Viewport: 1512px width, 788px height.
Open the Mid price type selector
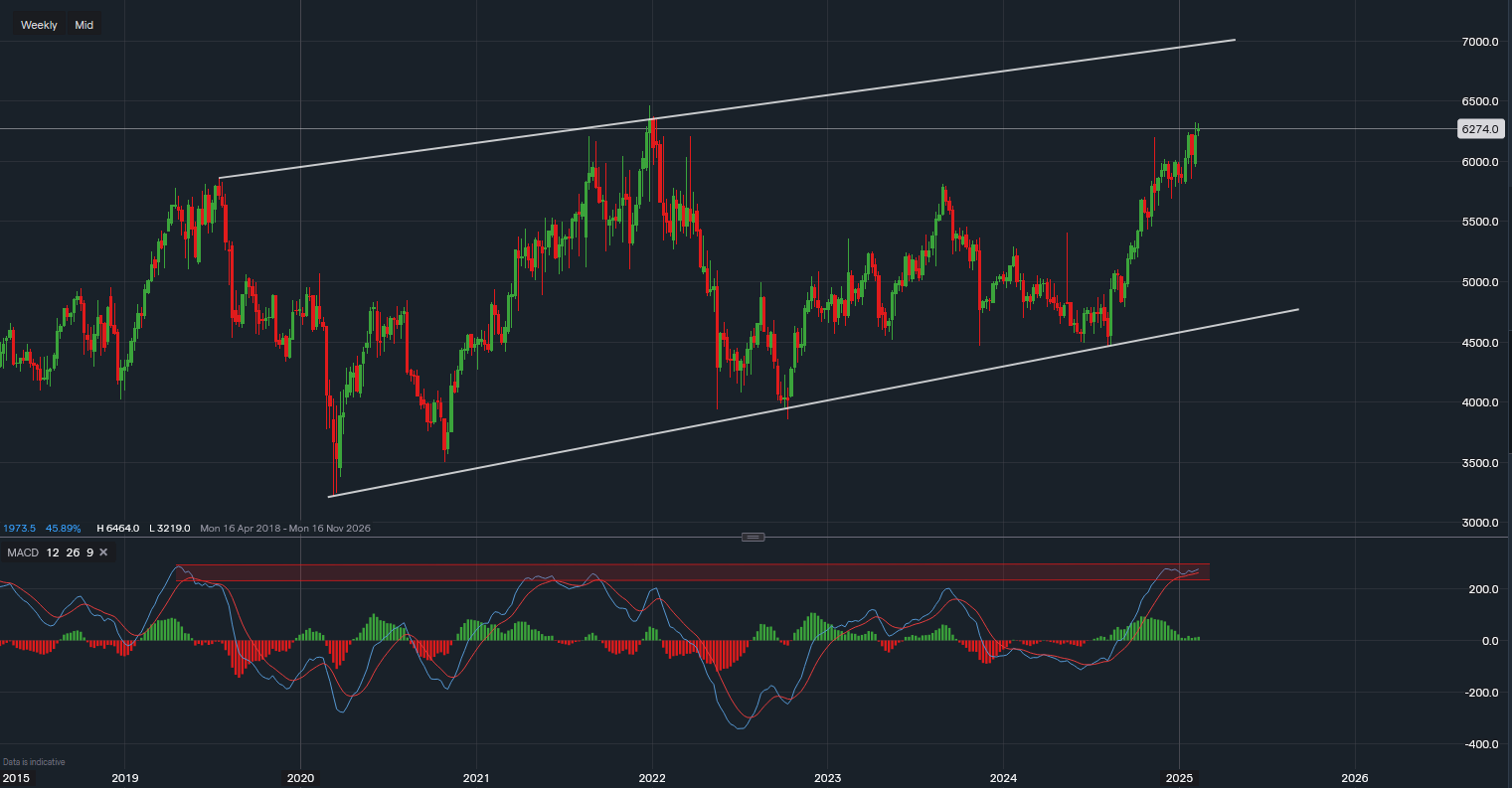click(x=84, y=25)
